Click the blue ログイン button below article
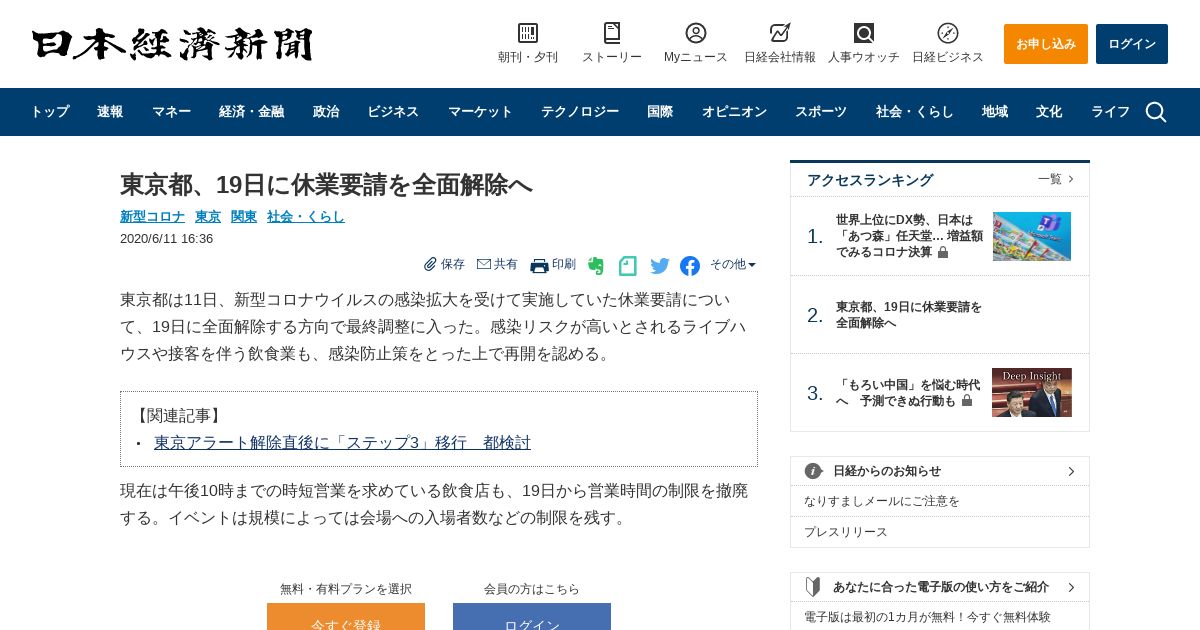This screenshot has width=1200, height=630. (x=532, y=617)
